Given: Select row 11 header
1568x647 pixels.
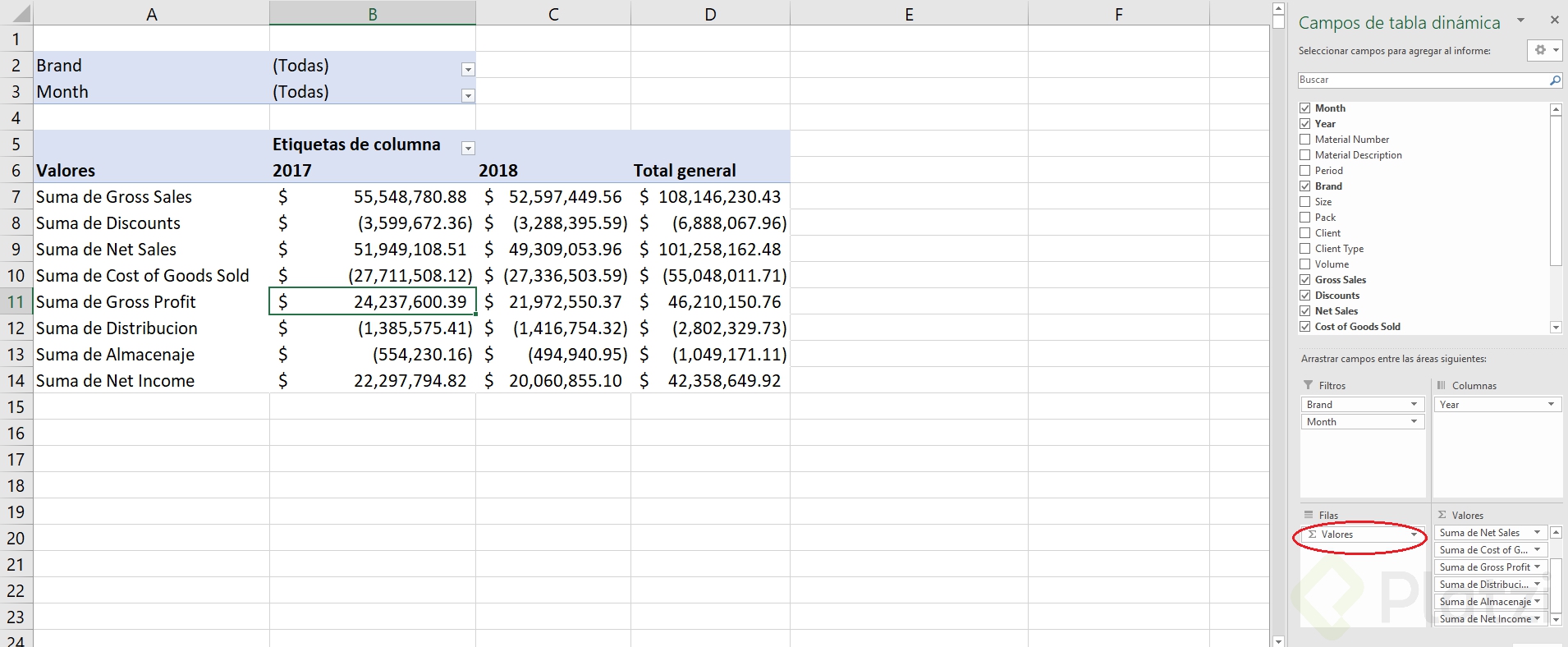Looking at the screenshot, I should click(x=16, y=302).
